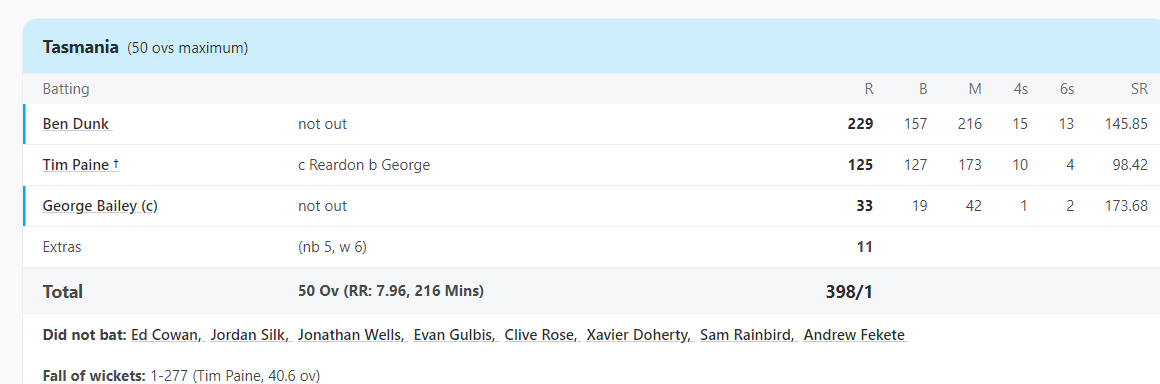This screenshot has height=384, width=1160.
Task: Open Ben Dunk's player profile
Action: click(x=77, y=124)
